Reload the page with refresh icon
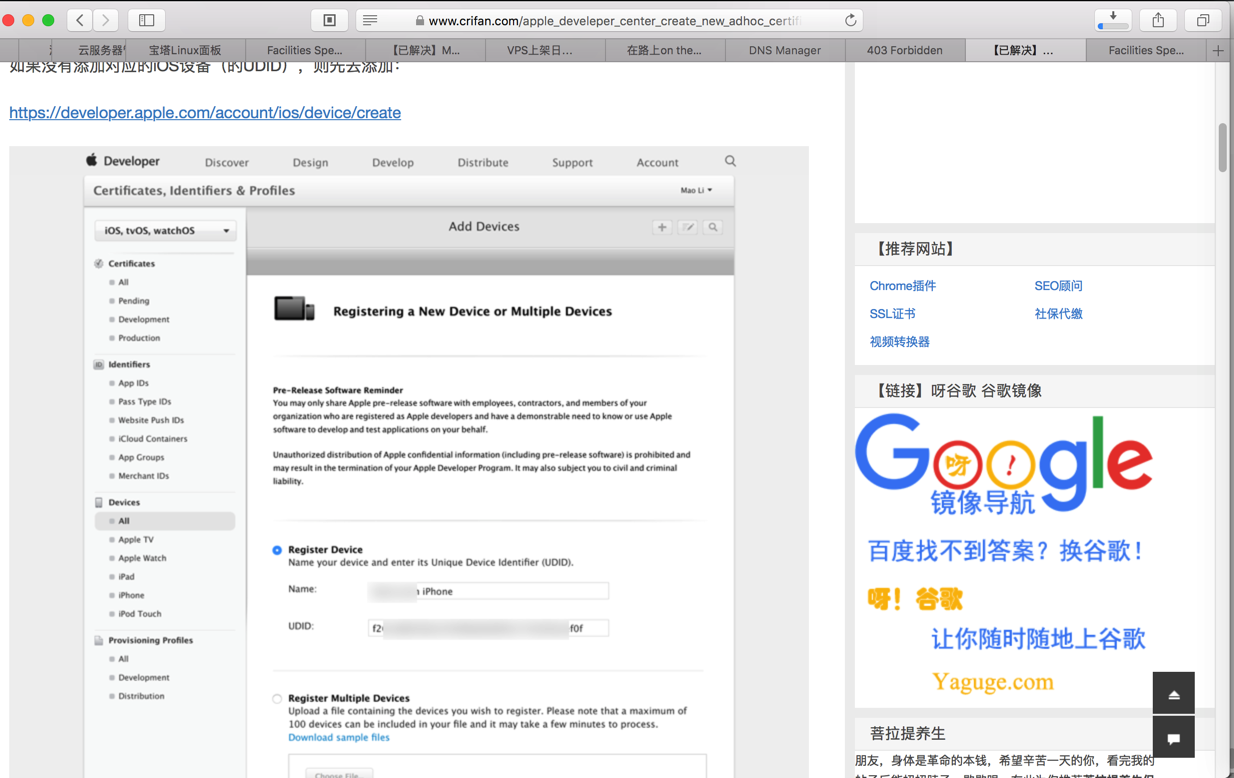Viewport: 1234px width, 778px height. click(x=850, y=20)
